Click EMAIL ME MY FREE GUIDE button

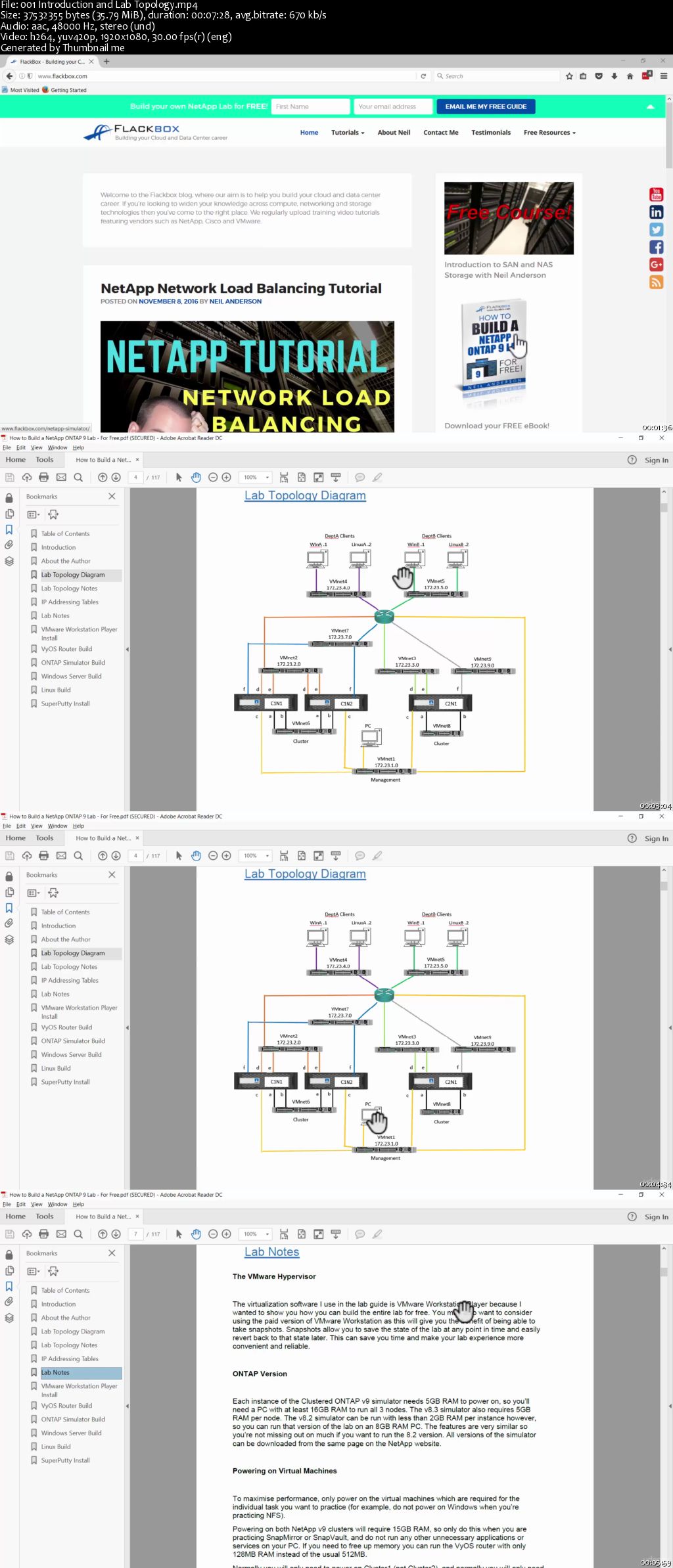tap(486, 106)
